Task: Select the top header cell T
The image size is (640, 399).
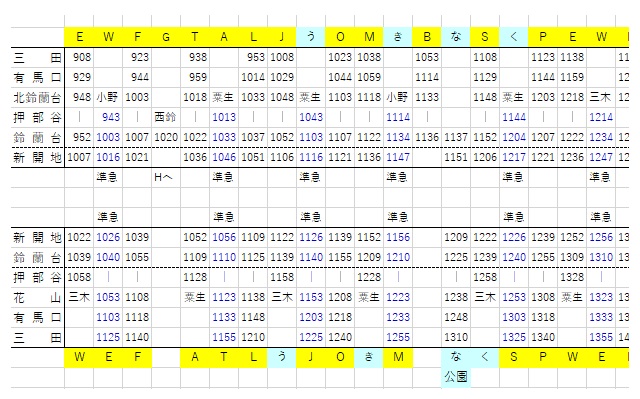Action: (x=195, y=37)
